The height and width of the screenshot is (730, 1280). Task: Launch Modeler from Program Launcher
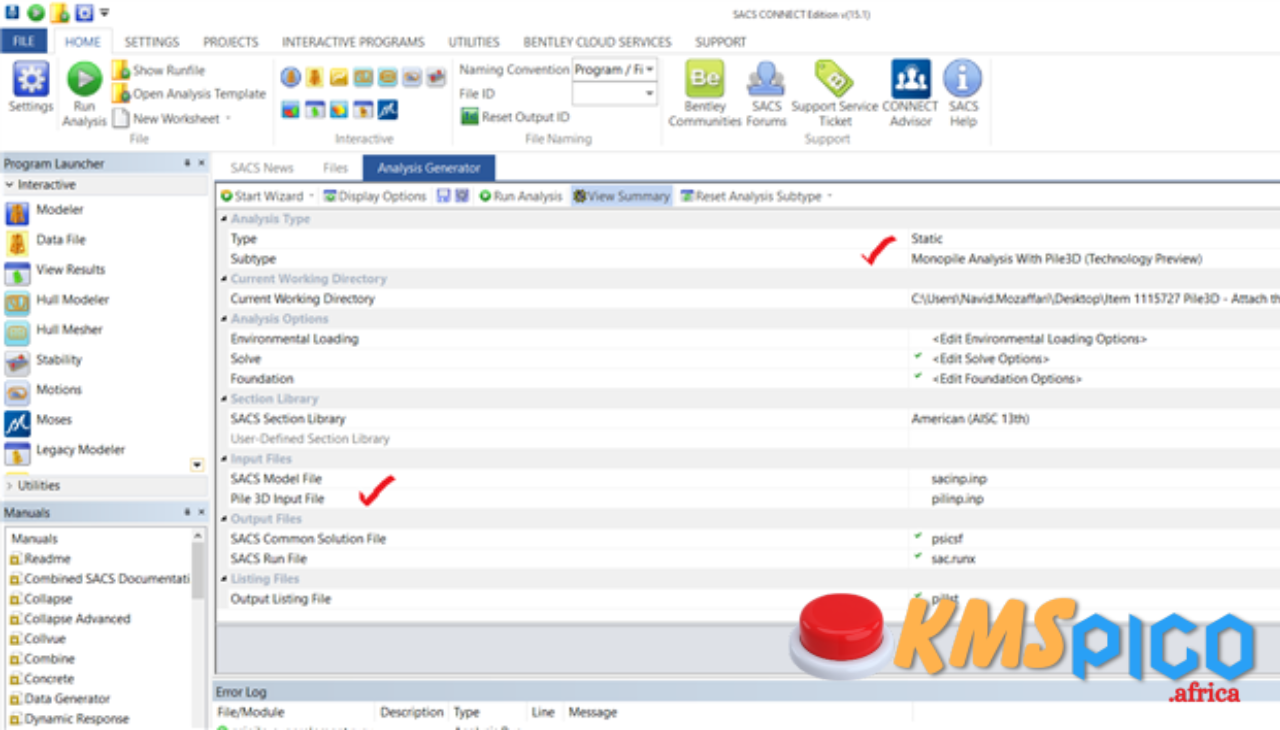point(47,211)
